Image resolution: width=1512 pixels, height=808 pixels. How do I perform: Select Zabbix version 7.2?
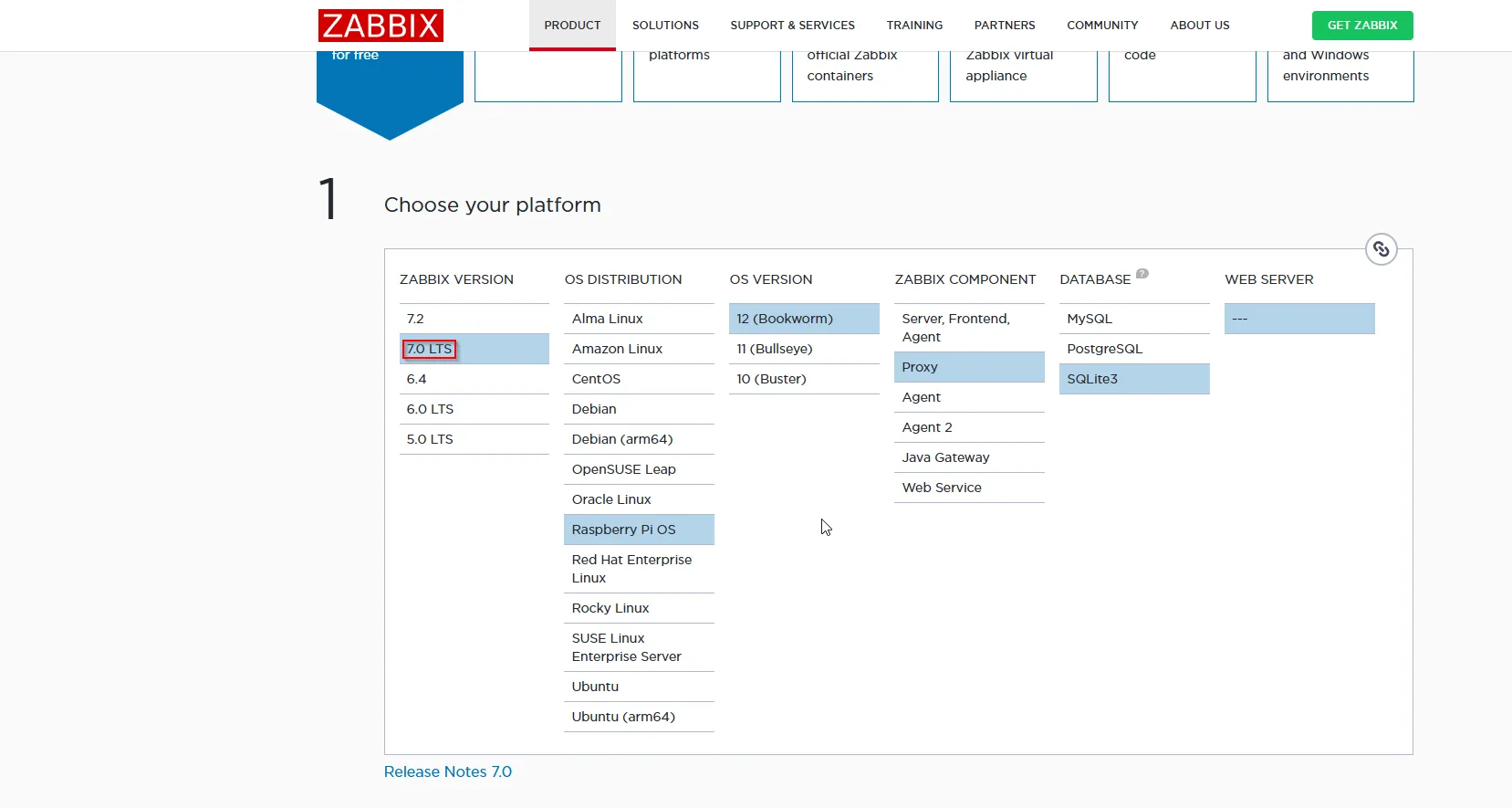coord(474,319)
